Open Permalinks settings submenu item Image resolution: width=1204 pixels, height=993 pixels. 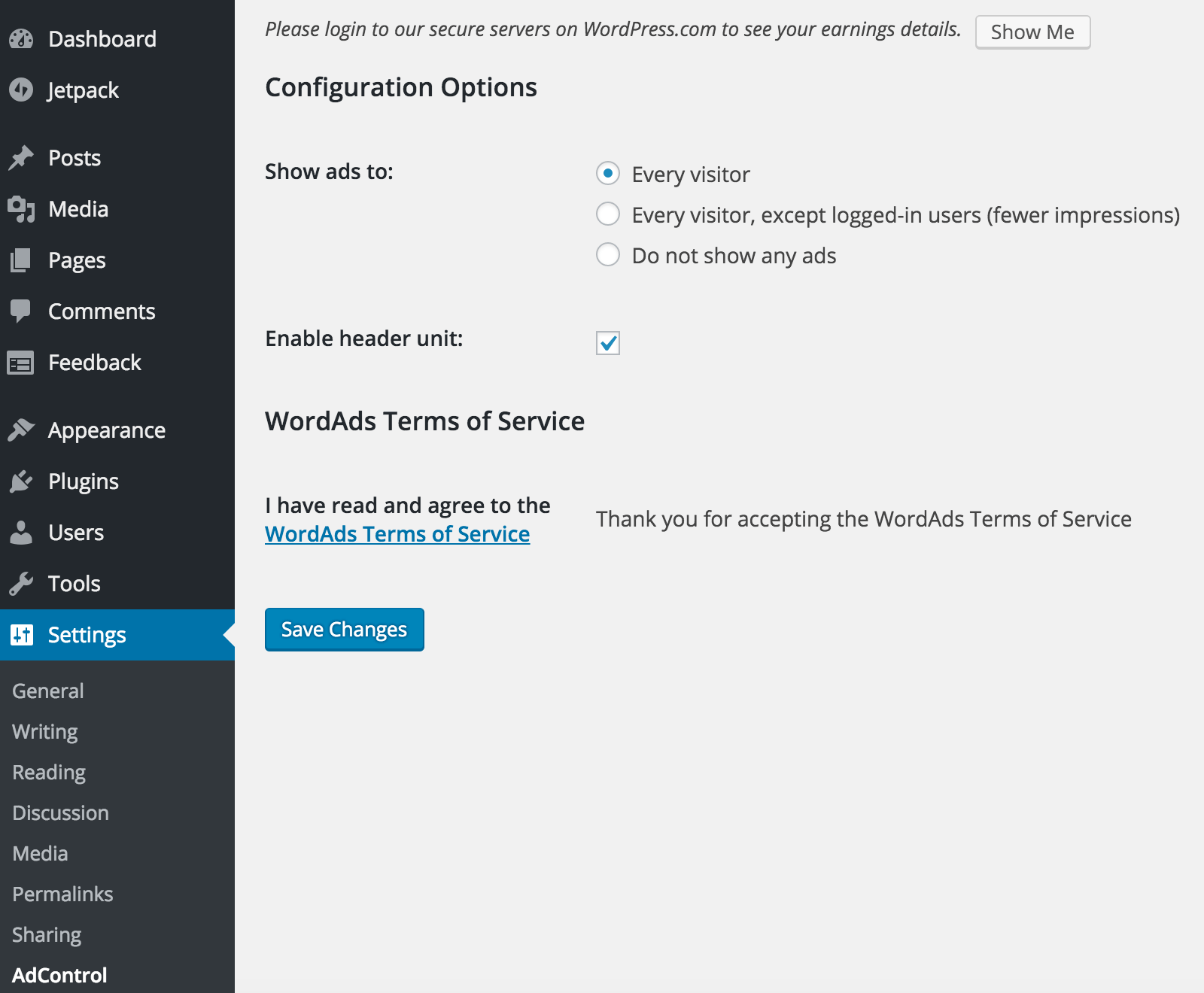coord(62,894)
